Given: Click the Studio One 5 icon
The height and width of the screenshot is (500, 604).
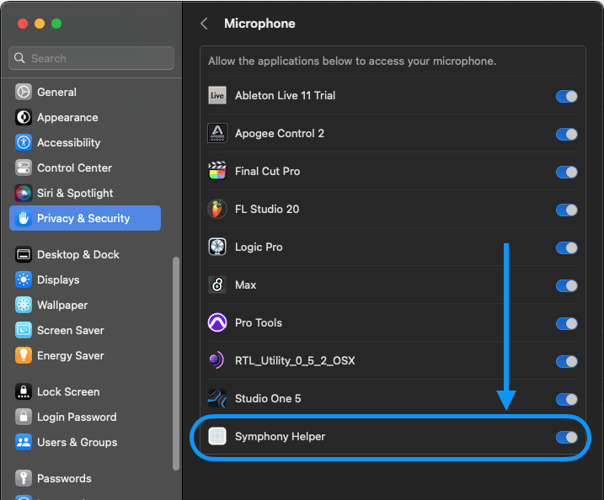Looking at the screenshot, I should point(217,398).
